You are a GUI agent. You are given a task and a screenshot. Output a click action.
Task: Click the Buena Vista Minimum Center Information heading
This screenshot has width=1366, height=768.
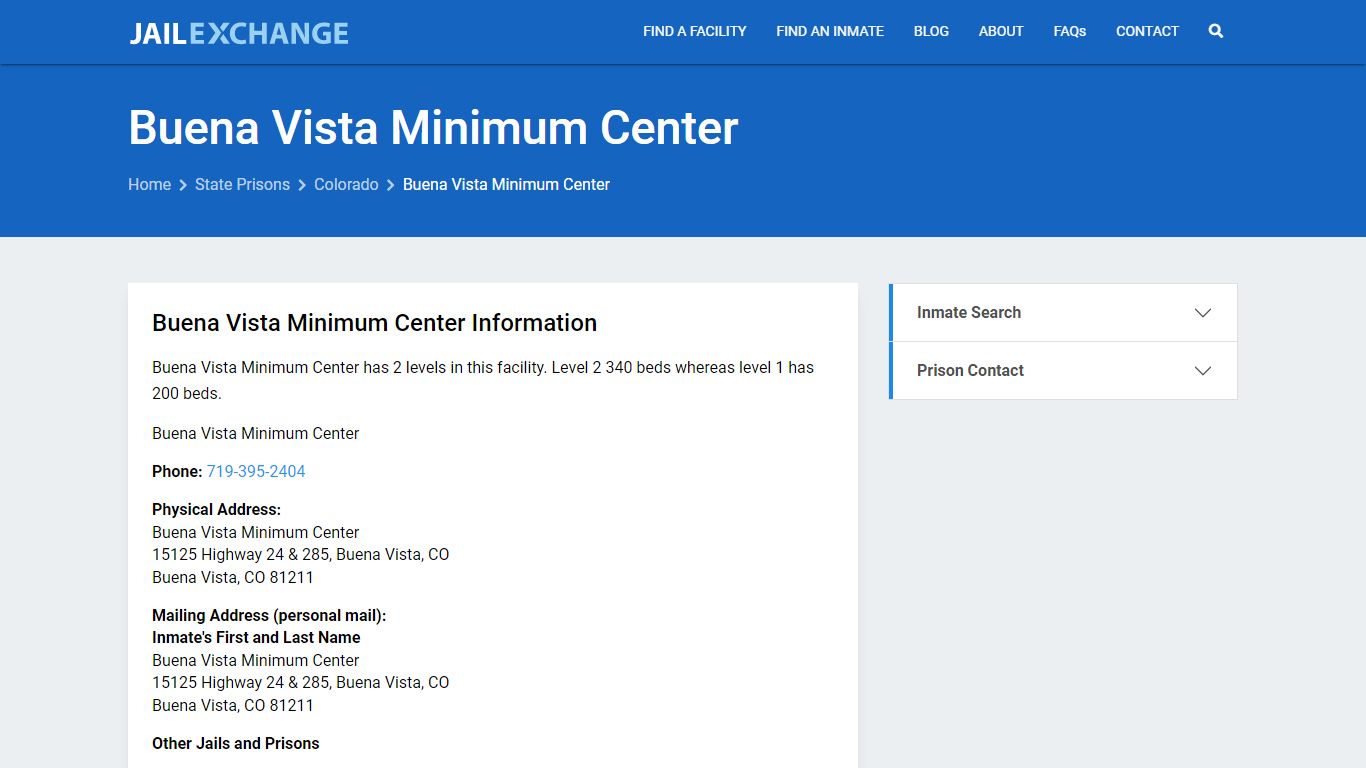[374, 323]
